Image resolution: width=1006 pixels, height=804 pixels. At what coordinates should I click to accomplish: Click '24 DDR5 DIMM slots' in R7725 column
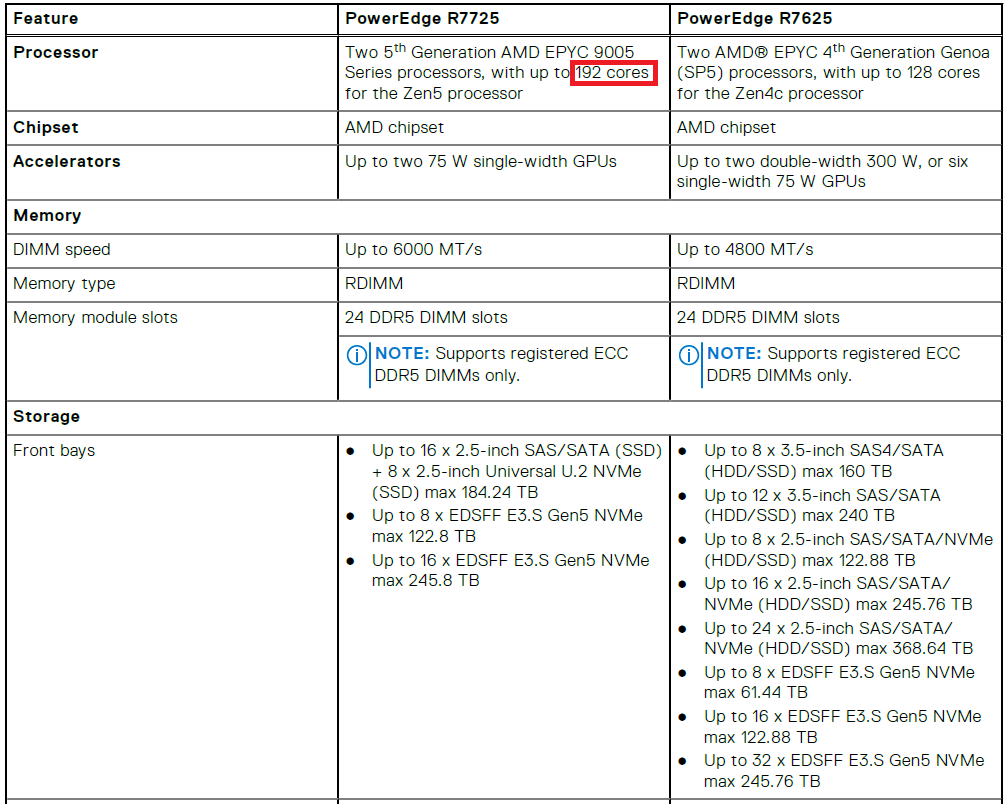pyautogui.click(x=426, y=318)
